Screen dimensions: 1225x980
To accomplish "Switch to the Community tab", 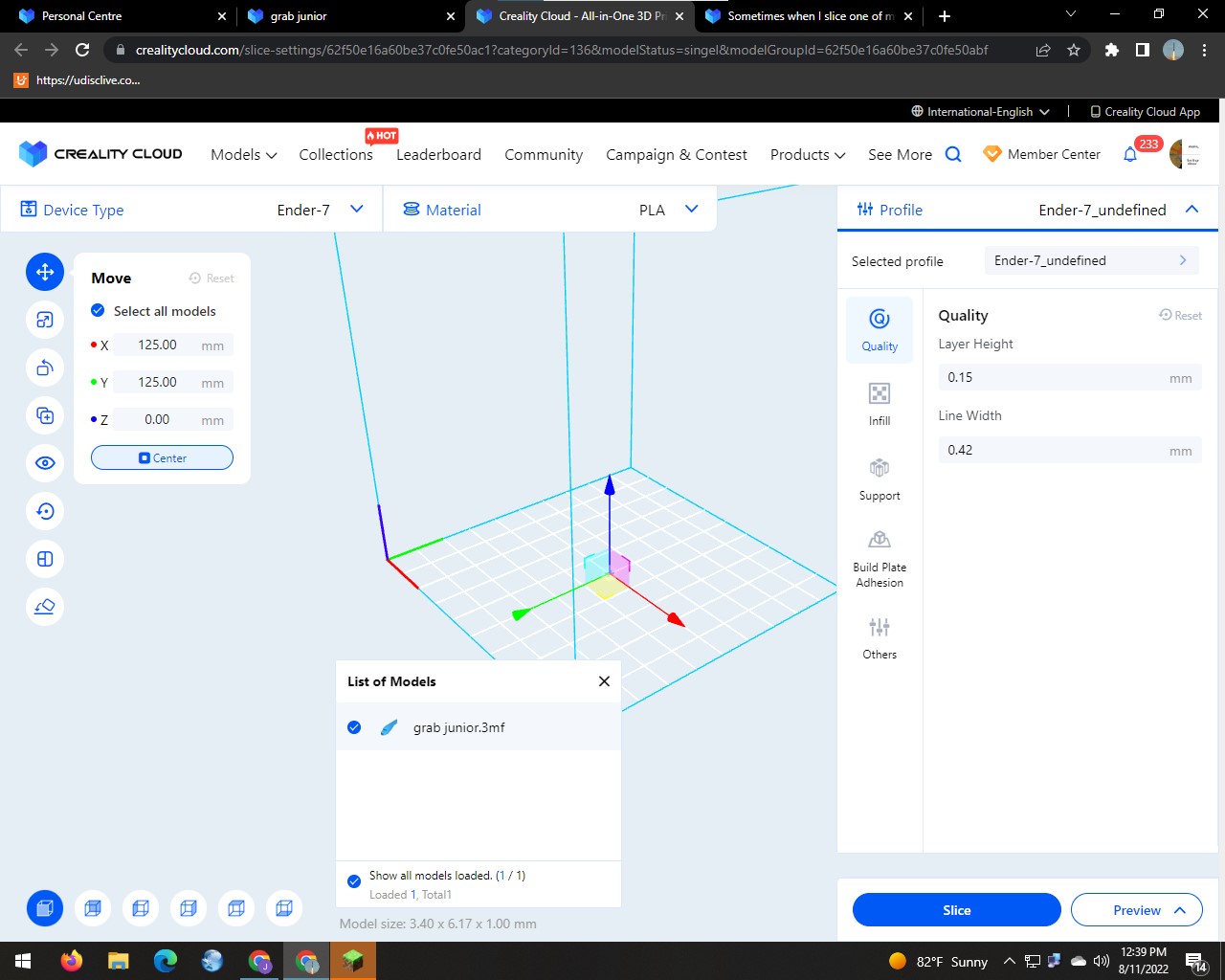I will tap(543, 154).
